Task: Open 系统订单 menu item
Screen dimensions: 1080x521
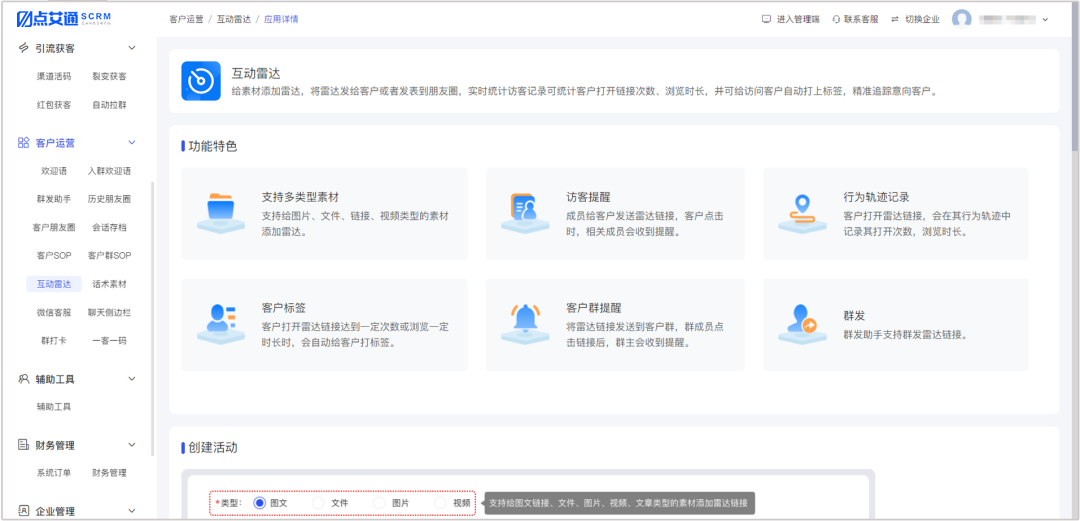Action: [x=54, y=473]
